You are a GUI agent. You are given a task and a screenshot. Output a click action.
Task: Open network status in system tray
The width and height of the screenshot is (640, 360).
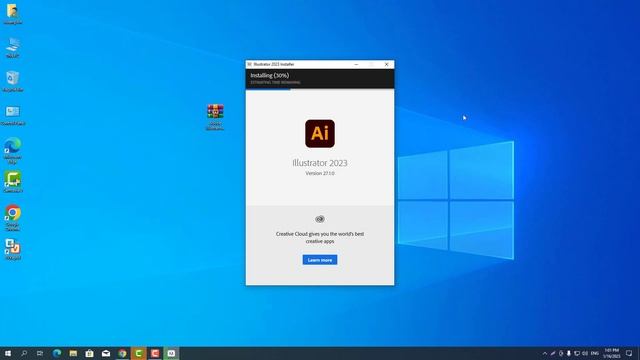[x=577, y=353]
